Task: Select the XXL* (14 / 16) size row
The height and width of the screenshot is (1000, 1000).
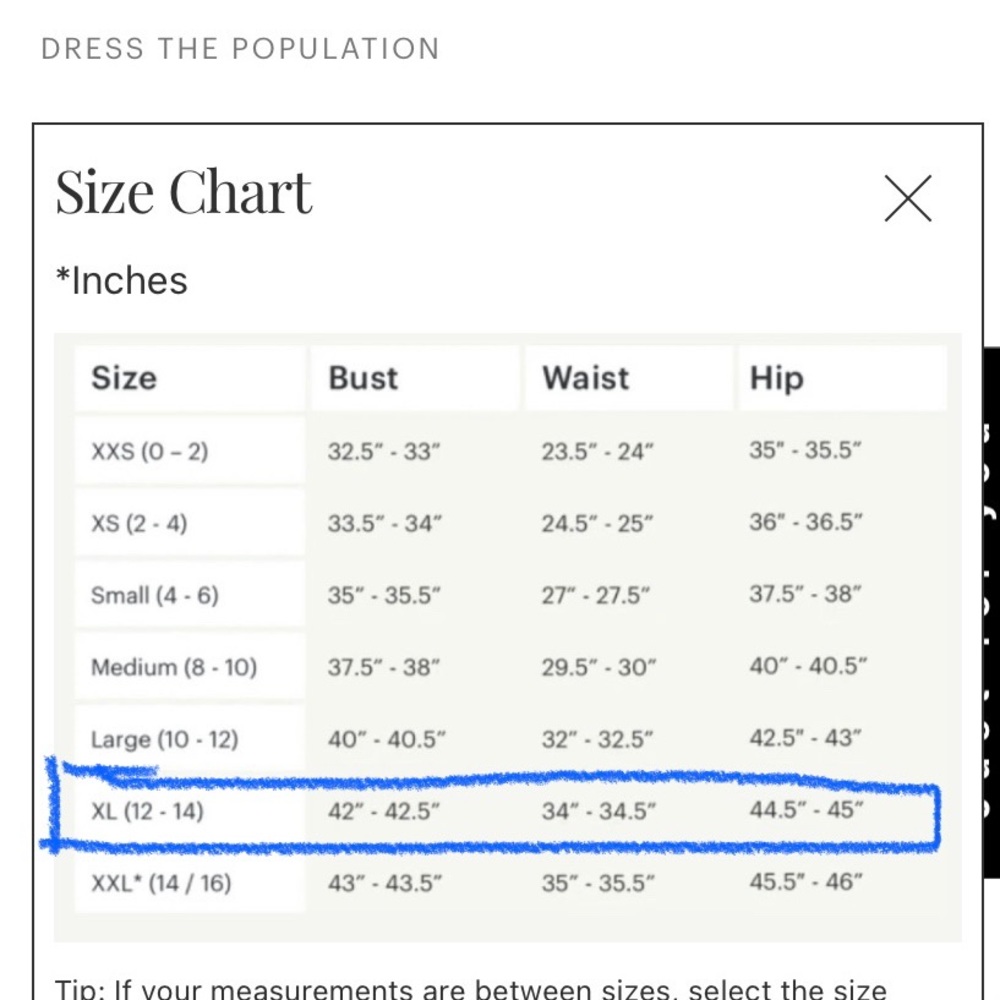Action: point(510,883)
